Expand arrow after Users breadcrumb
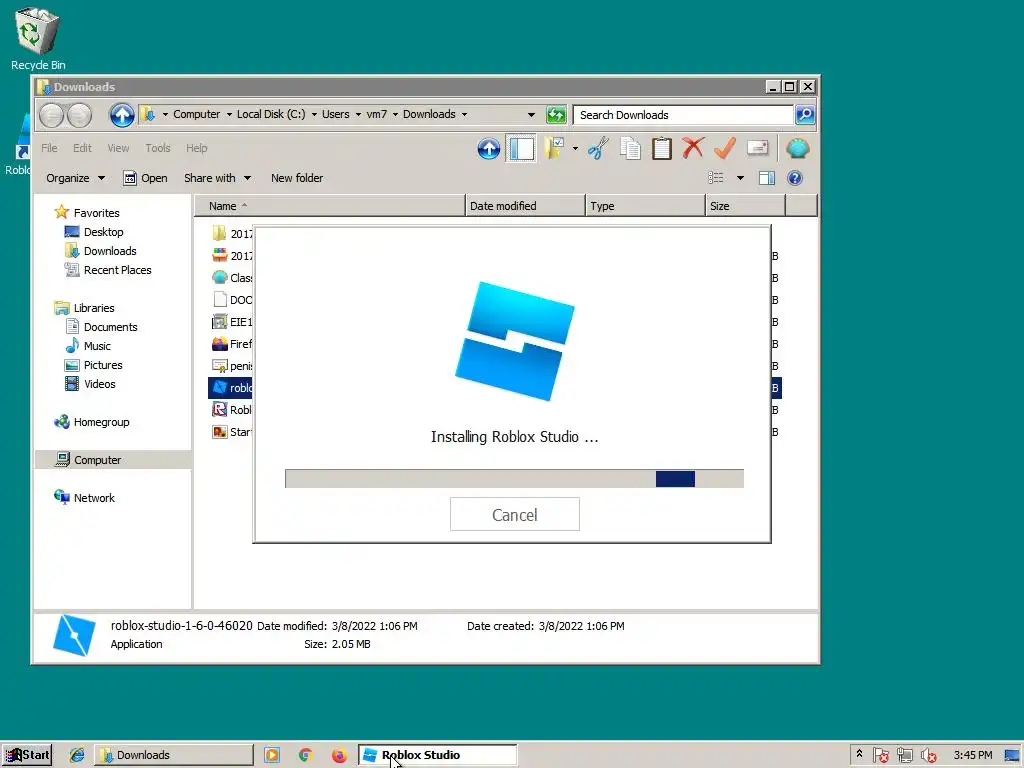The width and height of the screenshot is (1024, 768). (x=358, y=115)
